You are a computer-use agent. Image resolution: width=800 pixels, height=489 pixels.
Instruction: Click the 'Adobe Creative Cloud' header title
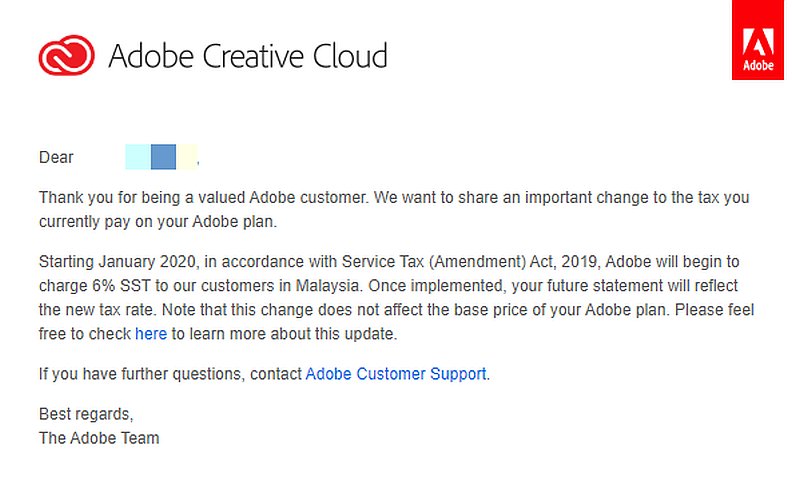(248, 55)
